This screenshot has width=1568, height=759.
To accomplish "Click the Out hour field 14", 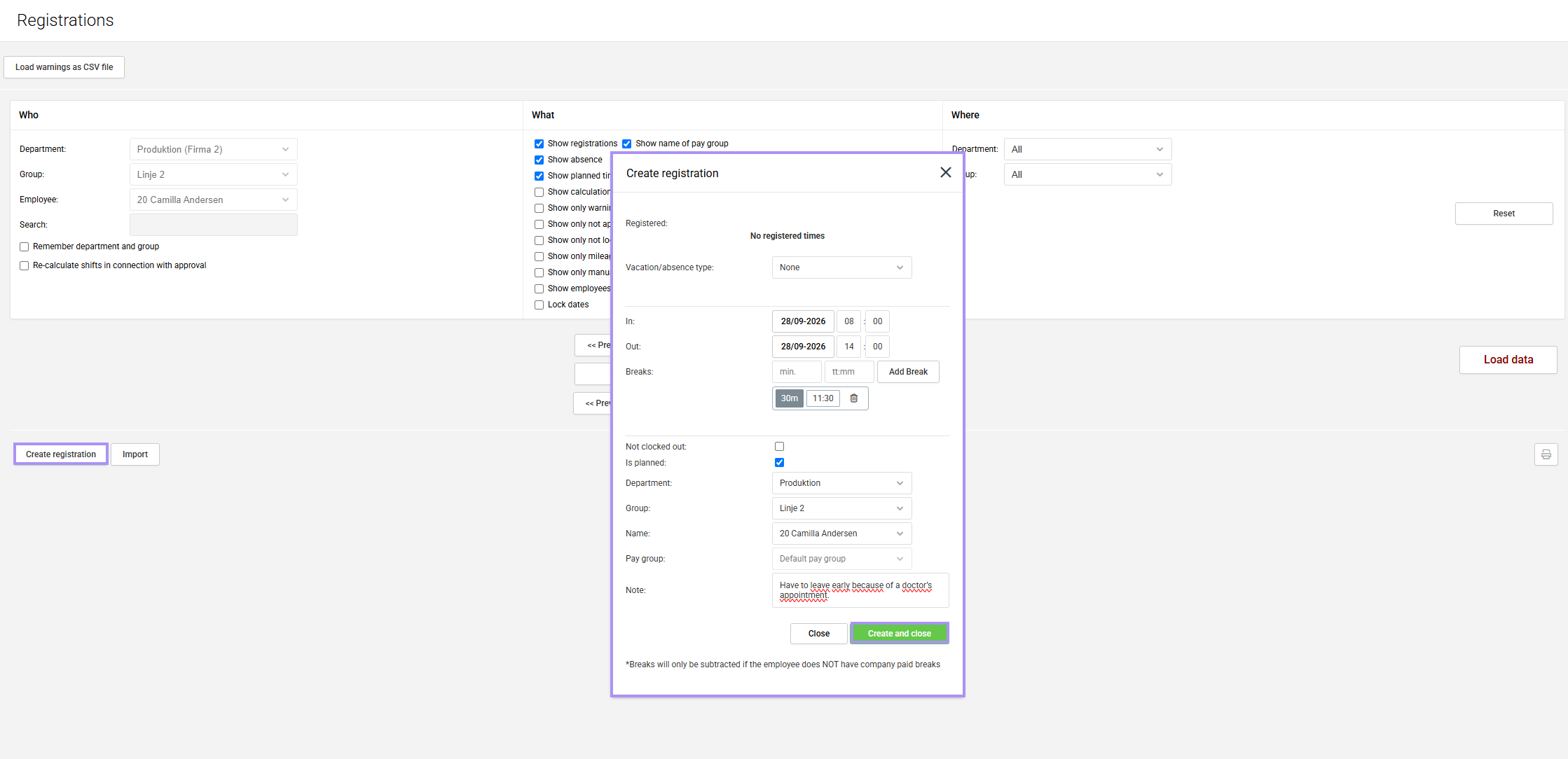I will click(x=848, y=347).
